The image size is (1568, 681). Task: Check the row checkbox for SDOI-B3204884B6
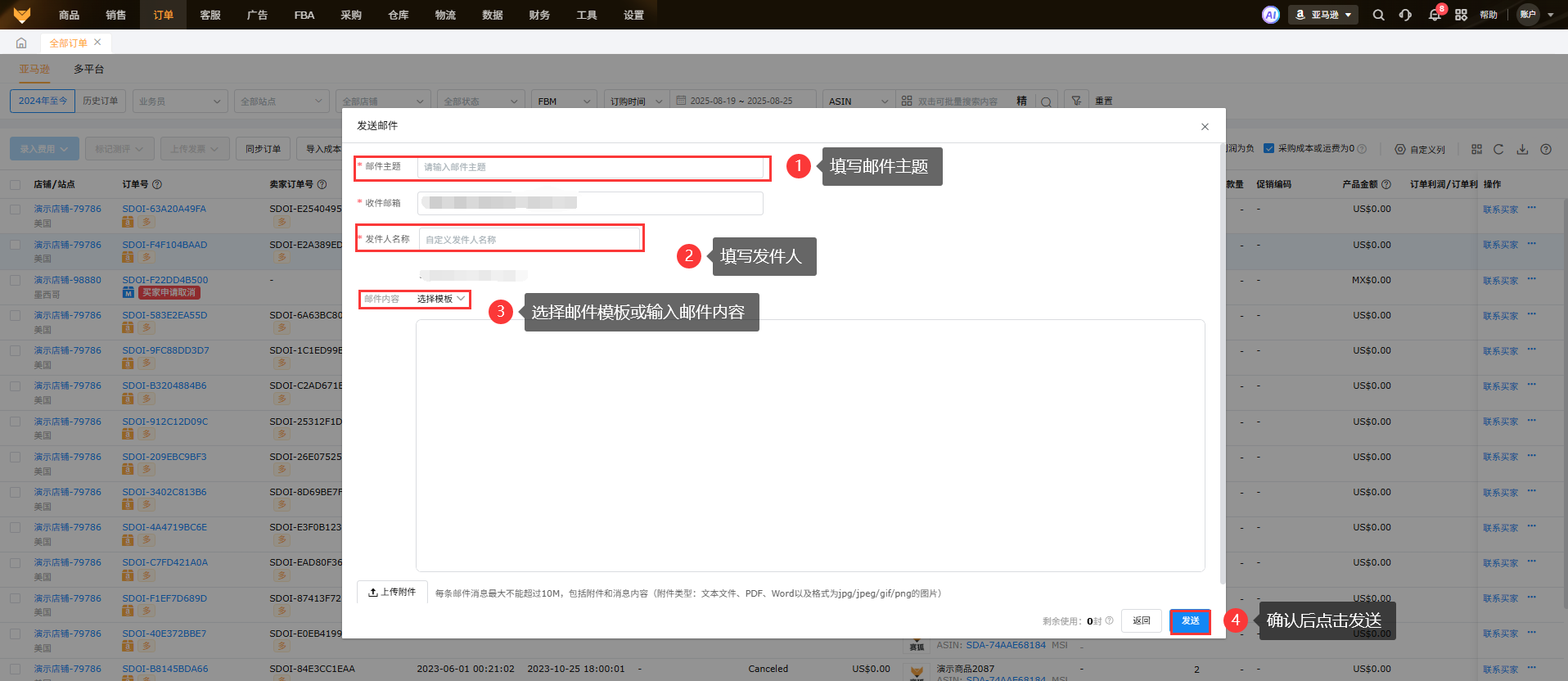[16, 386]
